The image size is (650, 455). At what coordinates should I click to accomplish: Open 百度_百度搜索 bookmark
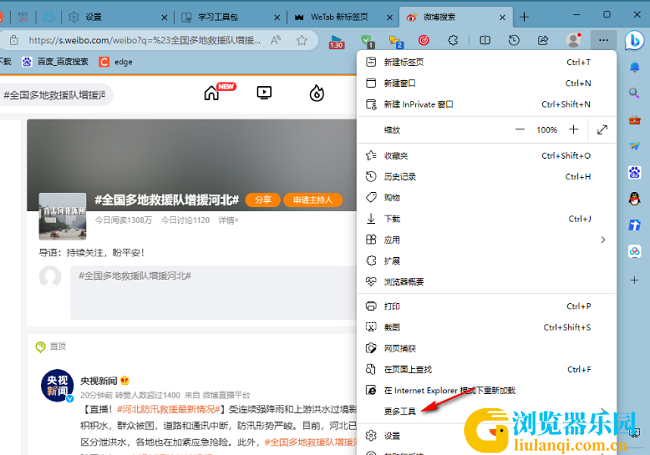point(56,62)
